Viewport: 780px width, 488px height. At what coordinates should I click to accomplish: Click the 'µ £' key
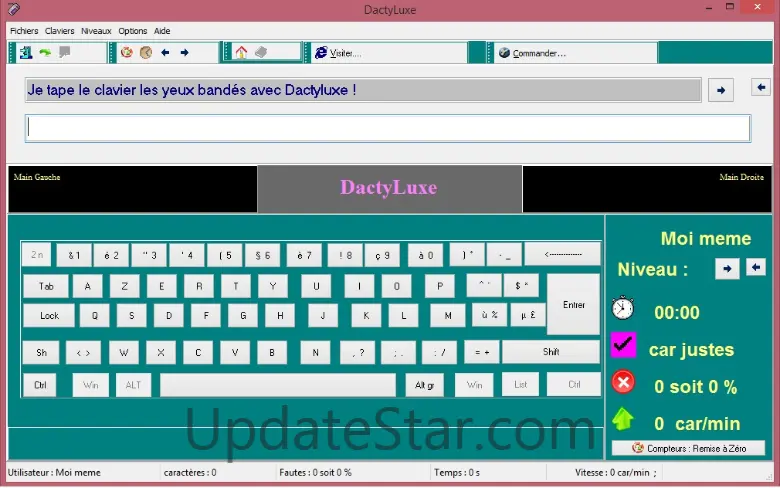528,315
